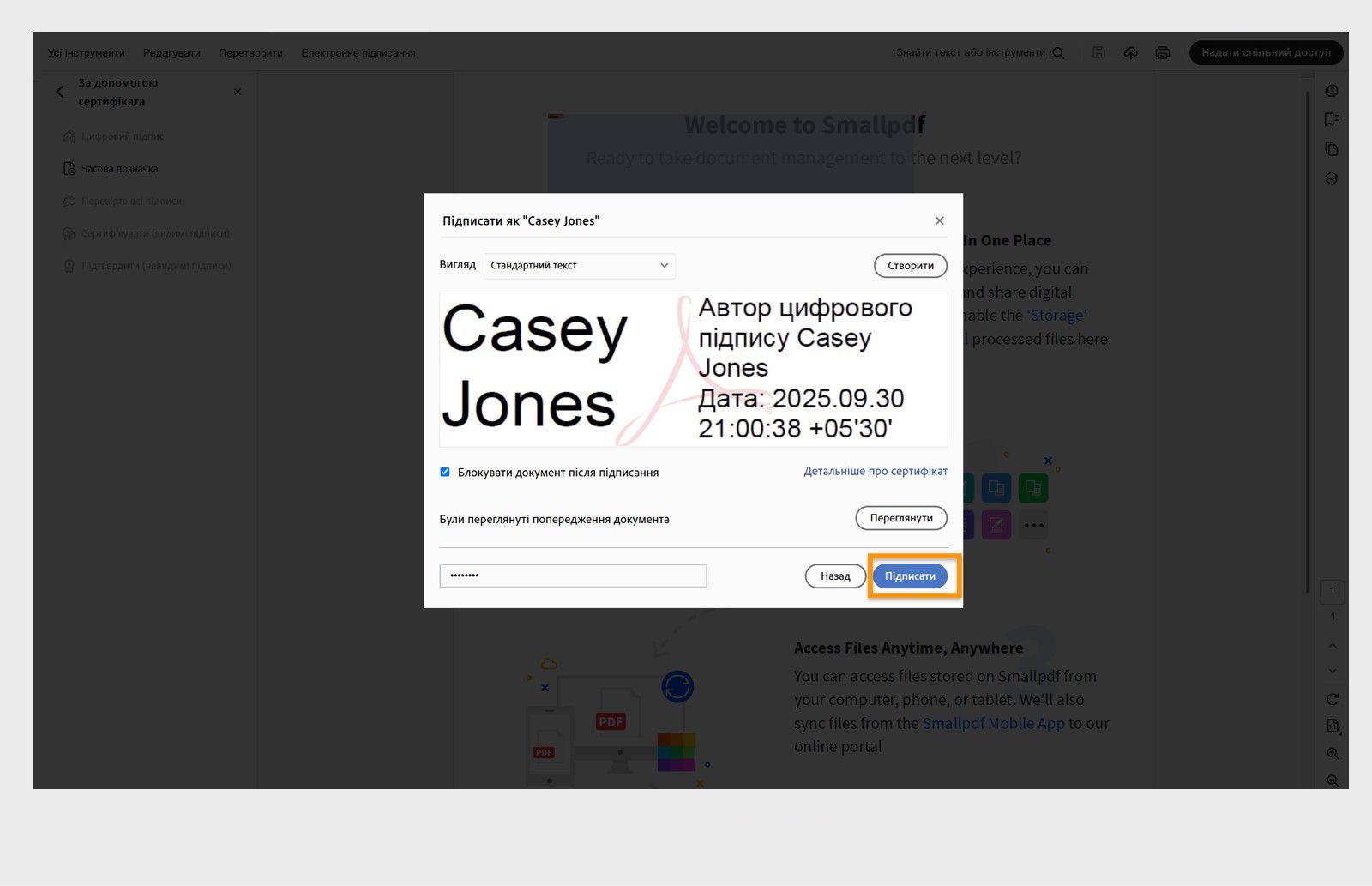Viewport: 1372px width, 886px height.
Task: Click the print icon in the toolbar
Action: [1163, 53]
